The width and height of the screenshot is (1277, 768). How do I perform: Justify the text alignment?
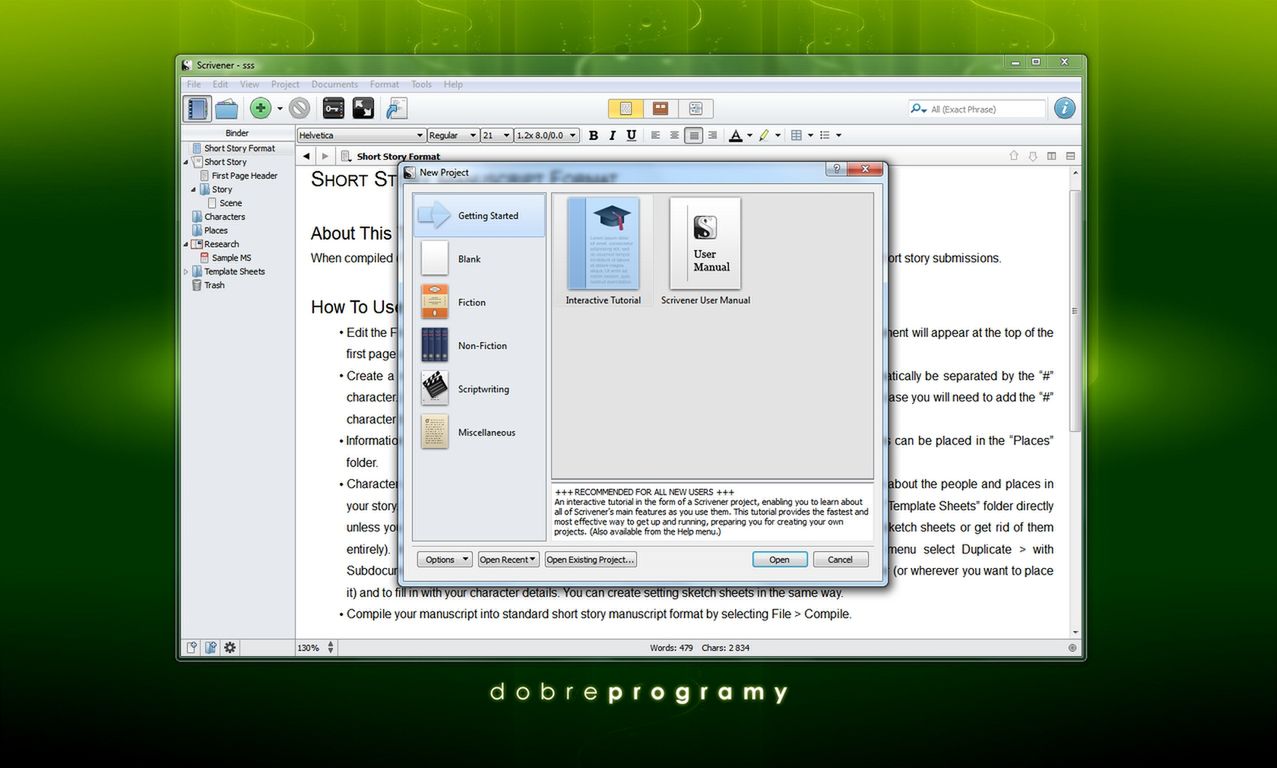(x=694, y=135)
